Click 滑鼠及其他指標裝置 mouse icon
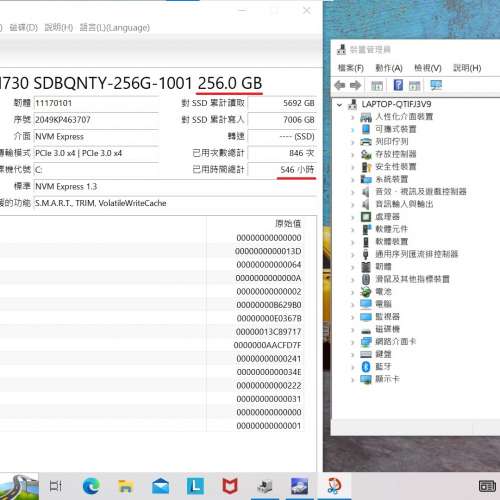This screenshot has width=500, height=500. (x=366, y=279)
